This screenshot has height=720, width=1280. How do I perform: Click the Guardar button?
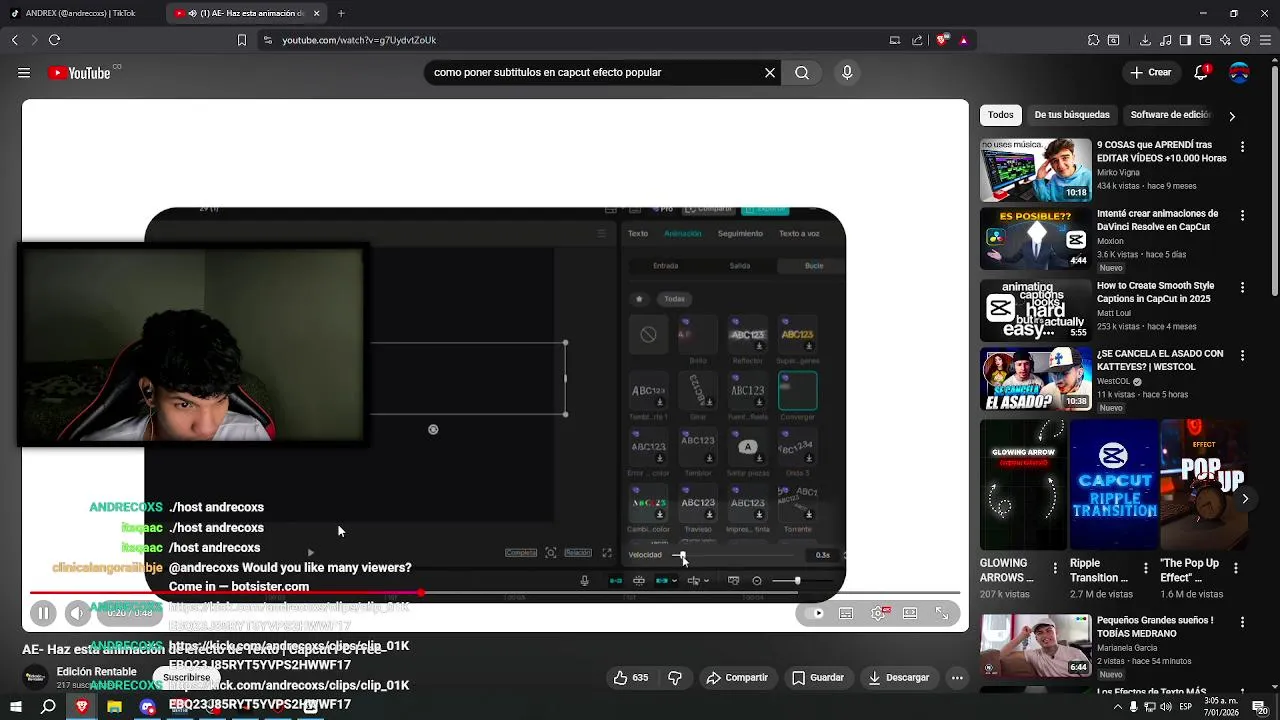point(818,678)
